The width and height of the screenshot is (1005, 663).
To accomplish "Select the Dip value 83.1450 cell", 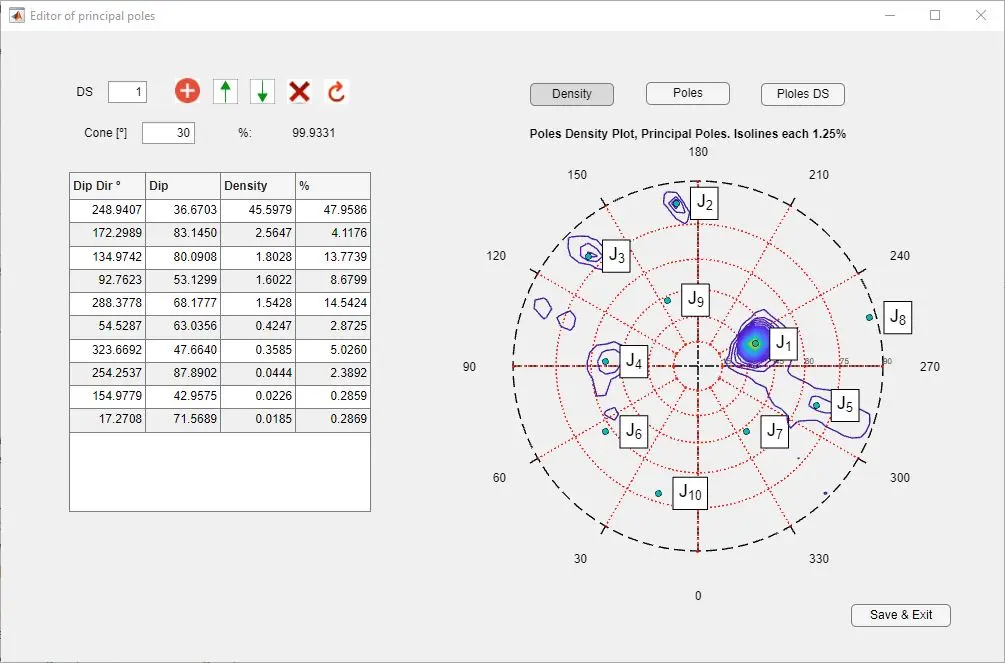I will point(182,233).
